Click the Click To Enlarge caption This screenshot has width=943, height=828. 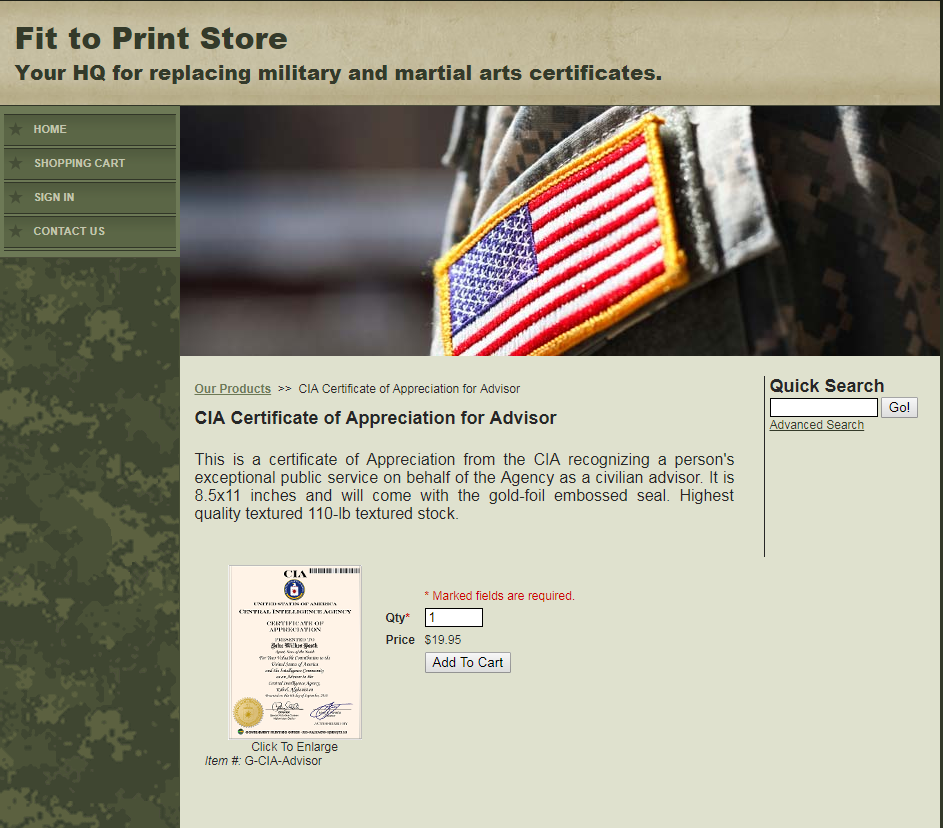[295, 747]
